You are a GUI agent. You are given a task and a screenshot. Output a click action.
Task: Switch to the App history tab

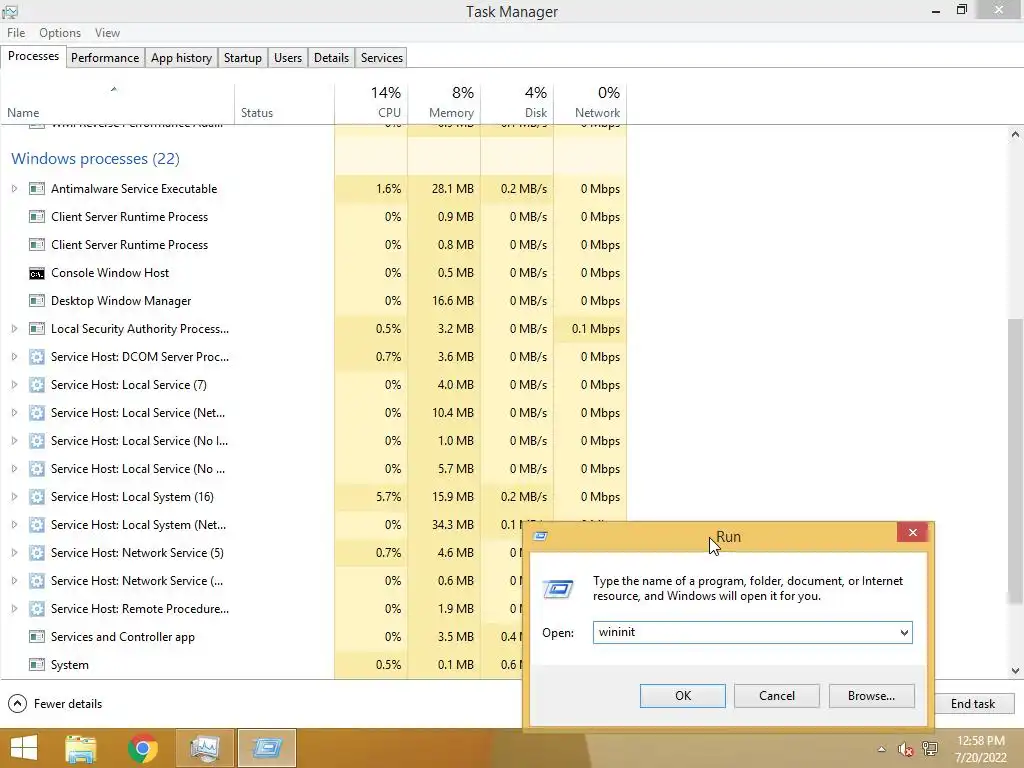(x=182, y=57)
